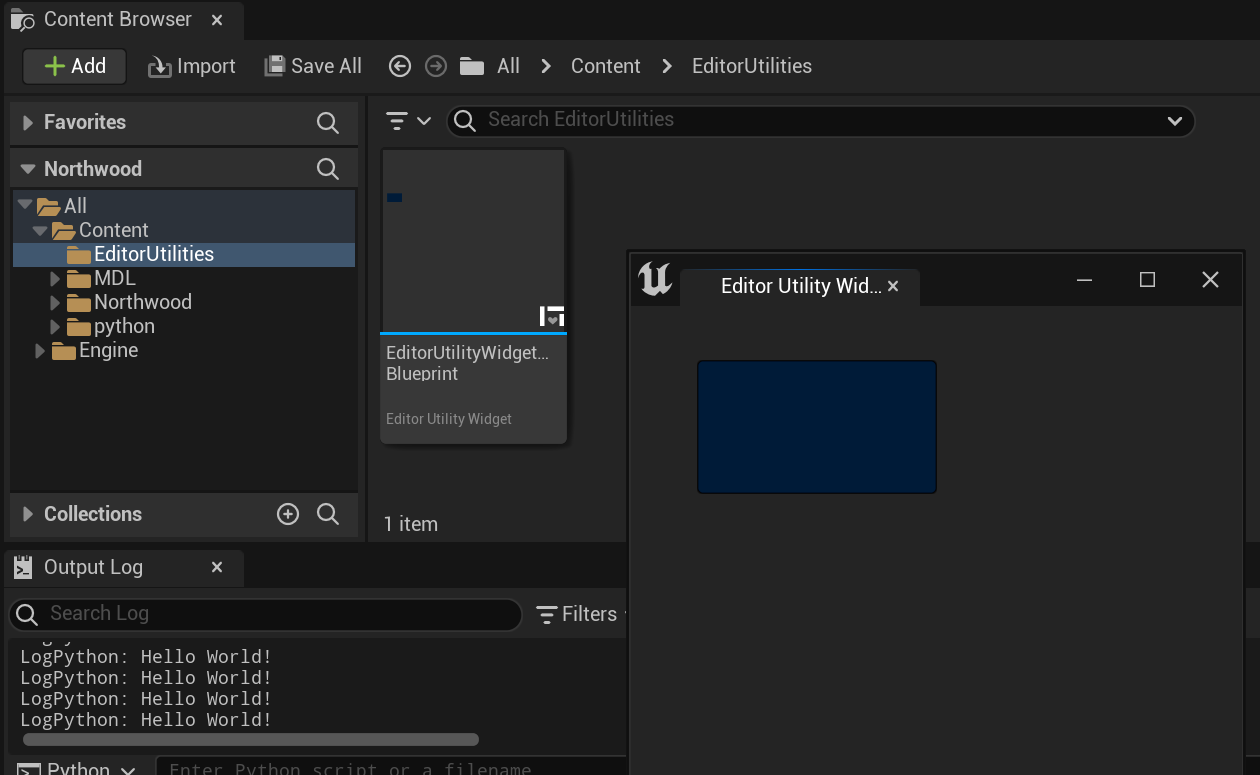Click the Python script input field
The width and height of the screenshot is (1260, 775).
tap(392, 769)
